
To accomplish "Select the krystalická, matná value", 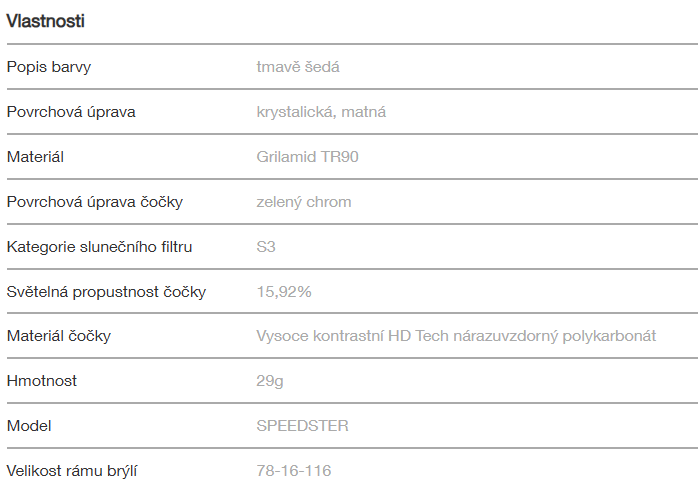I will click(321, 112).
